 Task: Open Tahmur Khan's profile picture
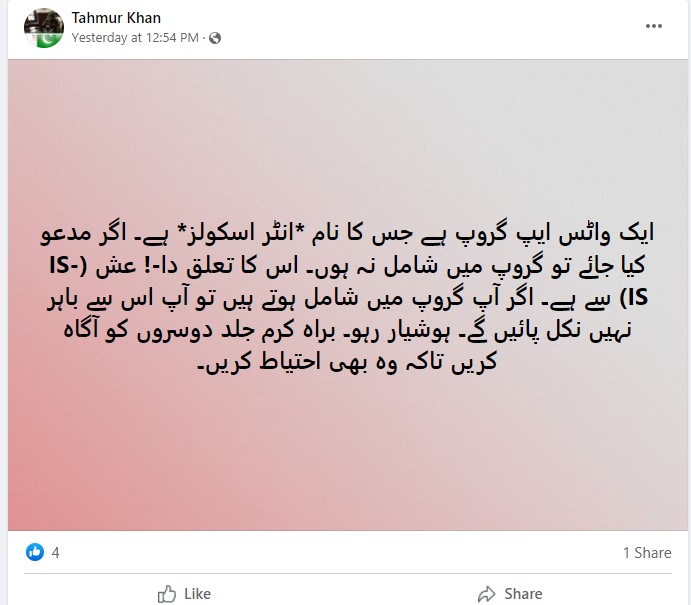coord(44,28)
